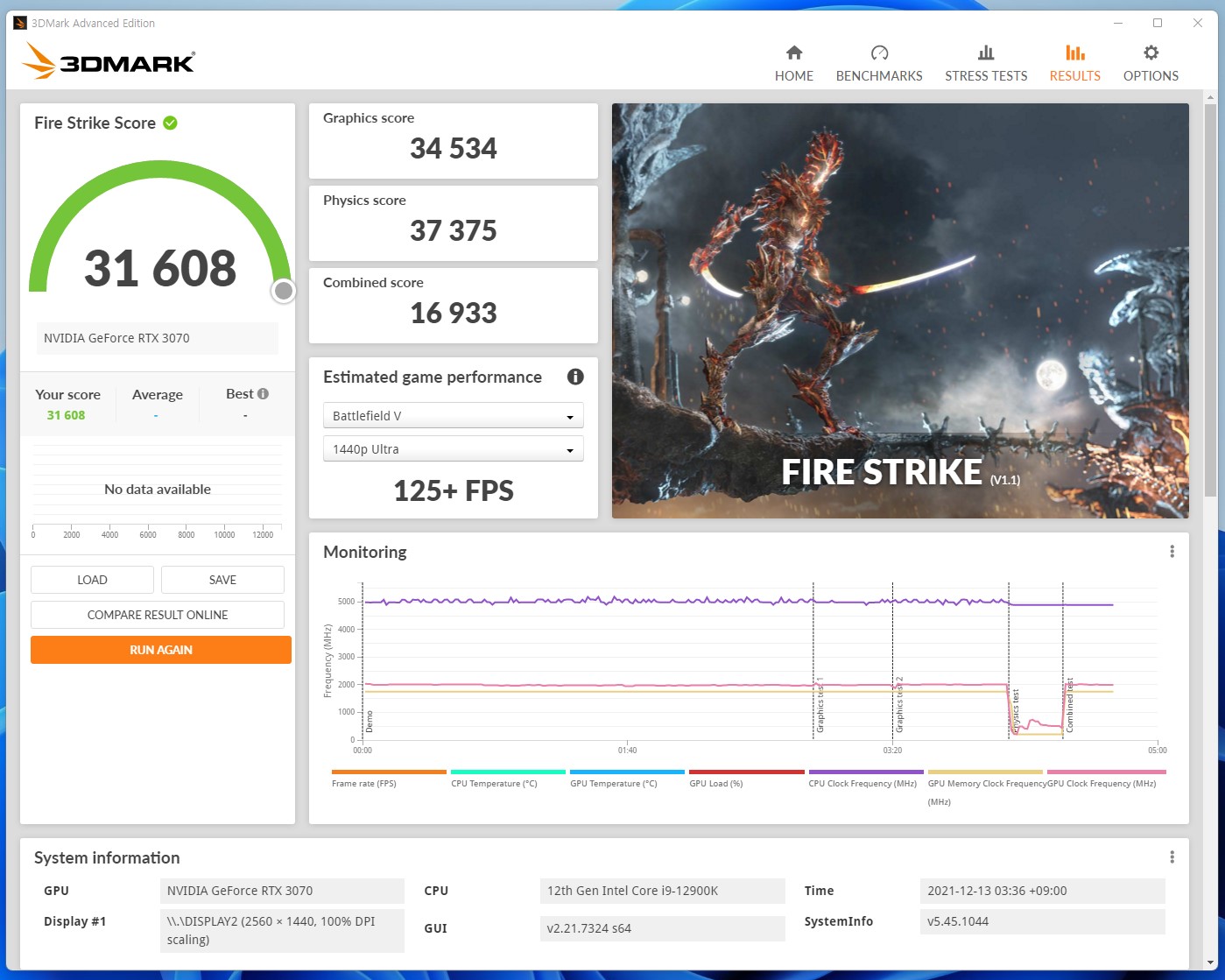Click the Display #1 DISPLAY2 value
1225x980 pixels.
pyautogui.click(x=282, y=930)
